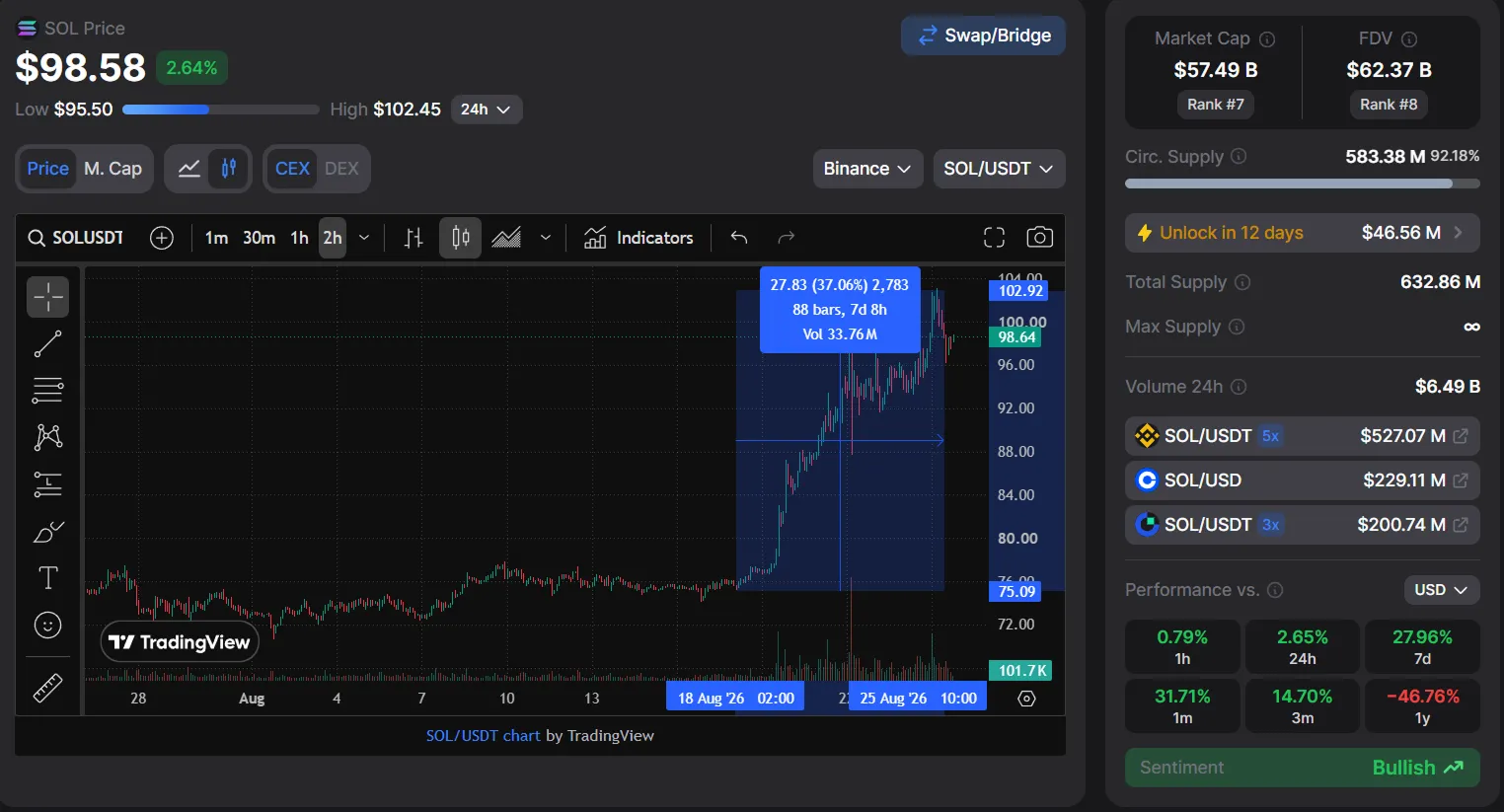Select the 1h interval

pos(299,238)
